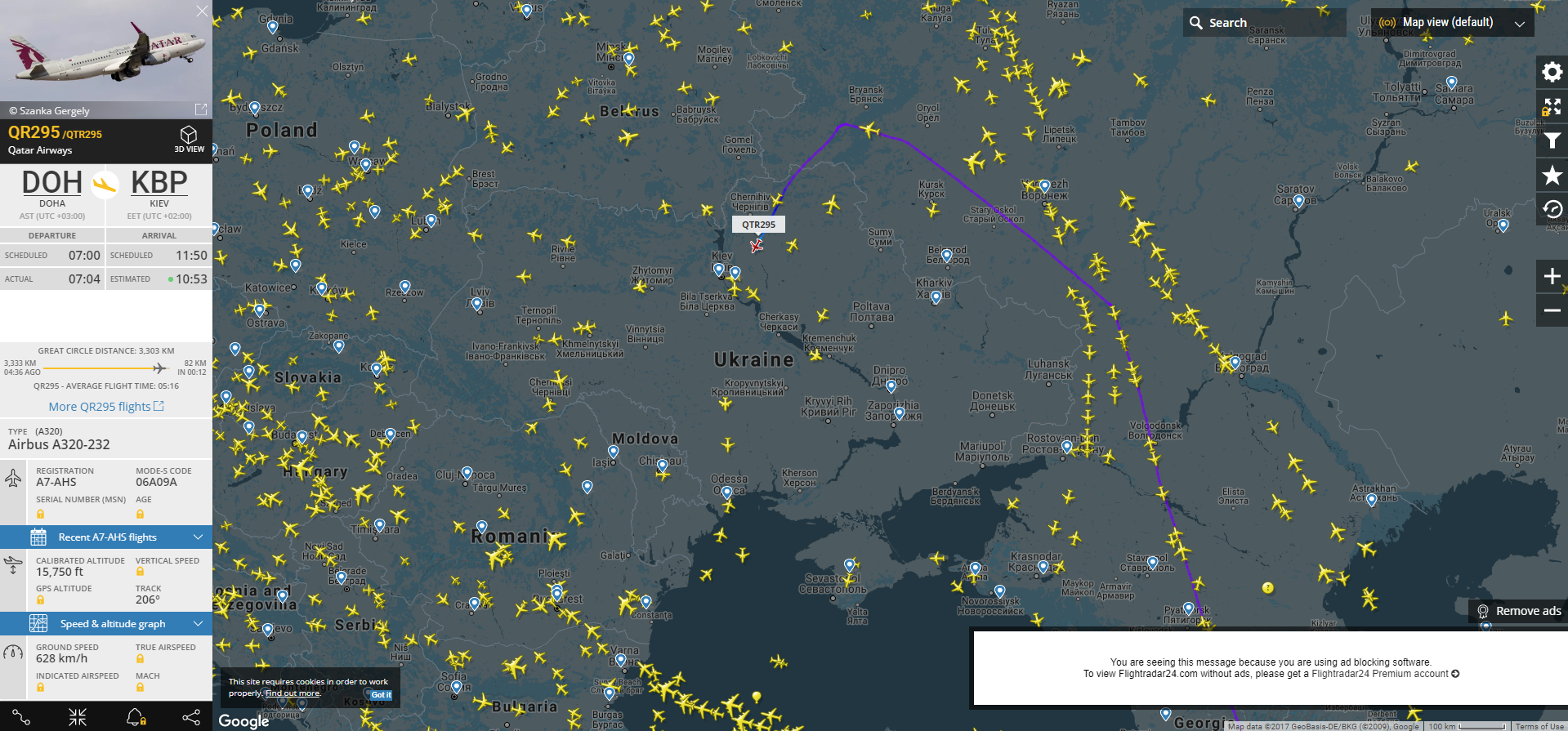Expand Recent A7-AHS flights section
This screenshot has height=731, width=1568.
[106, 537]
